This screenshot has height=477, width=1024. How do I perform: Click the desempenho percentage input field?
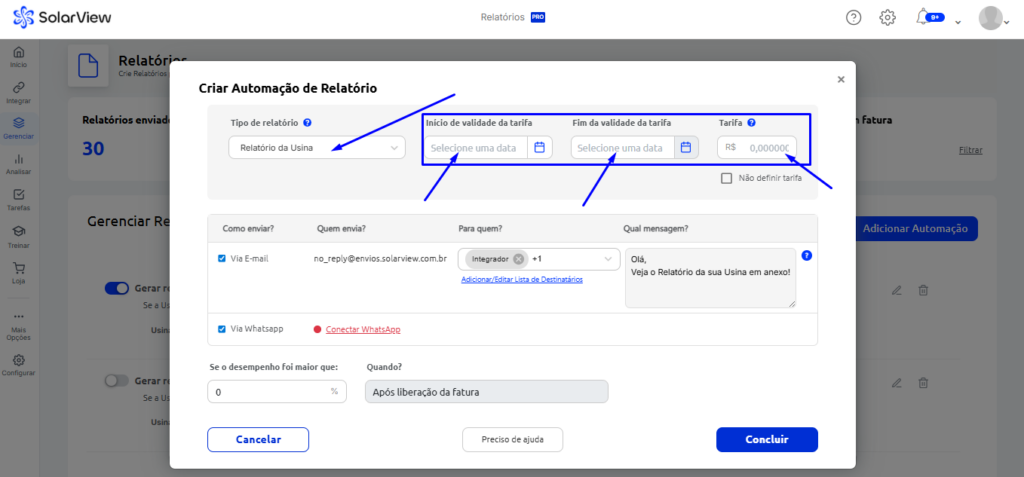(268, 392)
